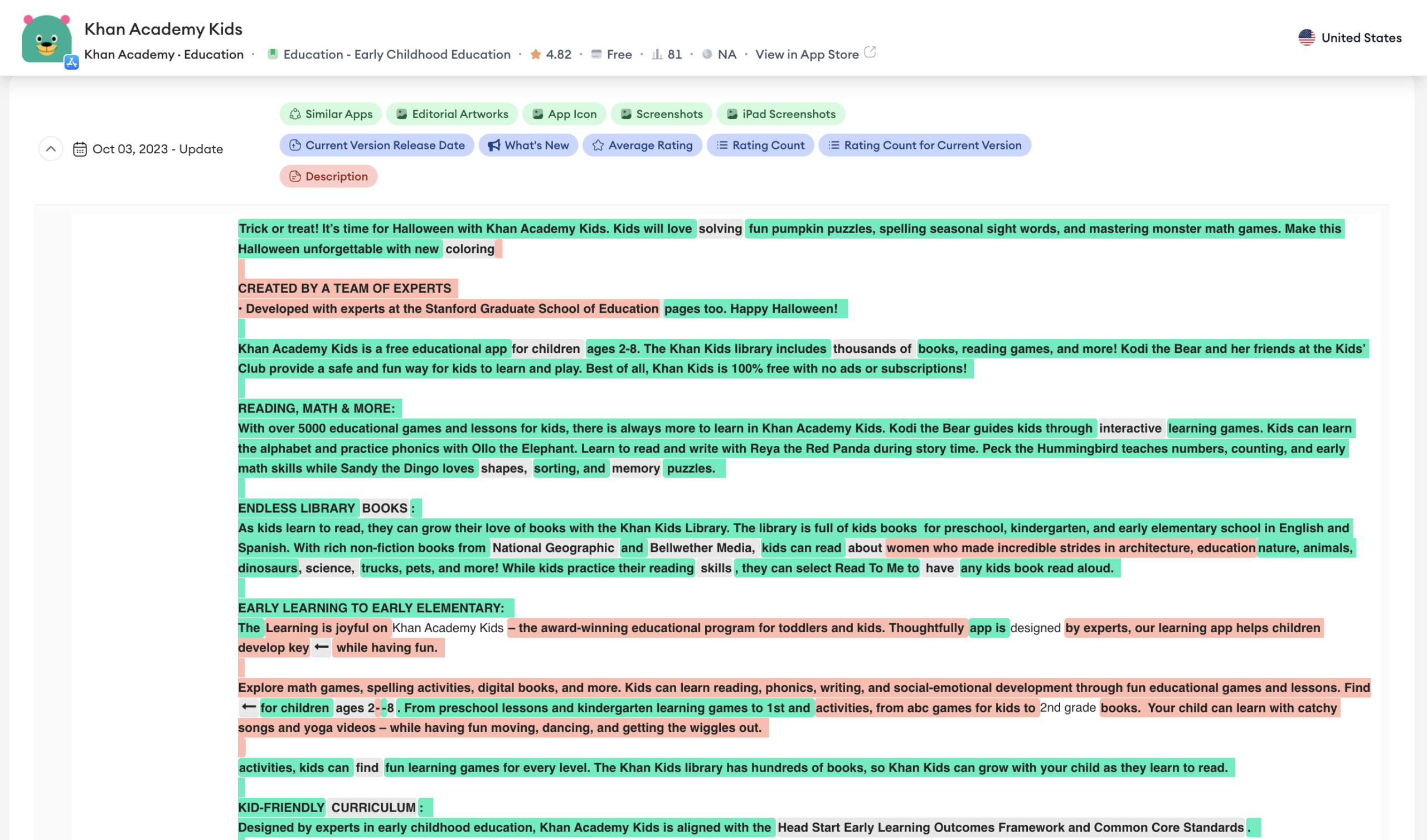Click the gray 'thousands of' phrase
1427x840 pixels.
(872, 348)
